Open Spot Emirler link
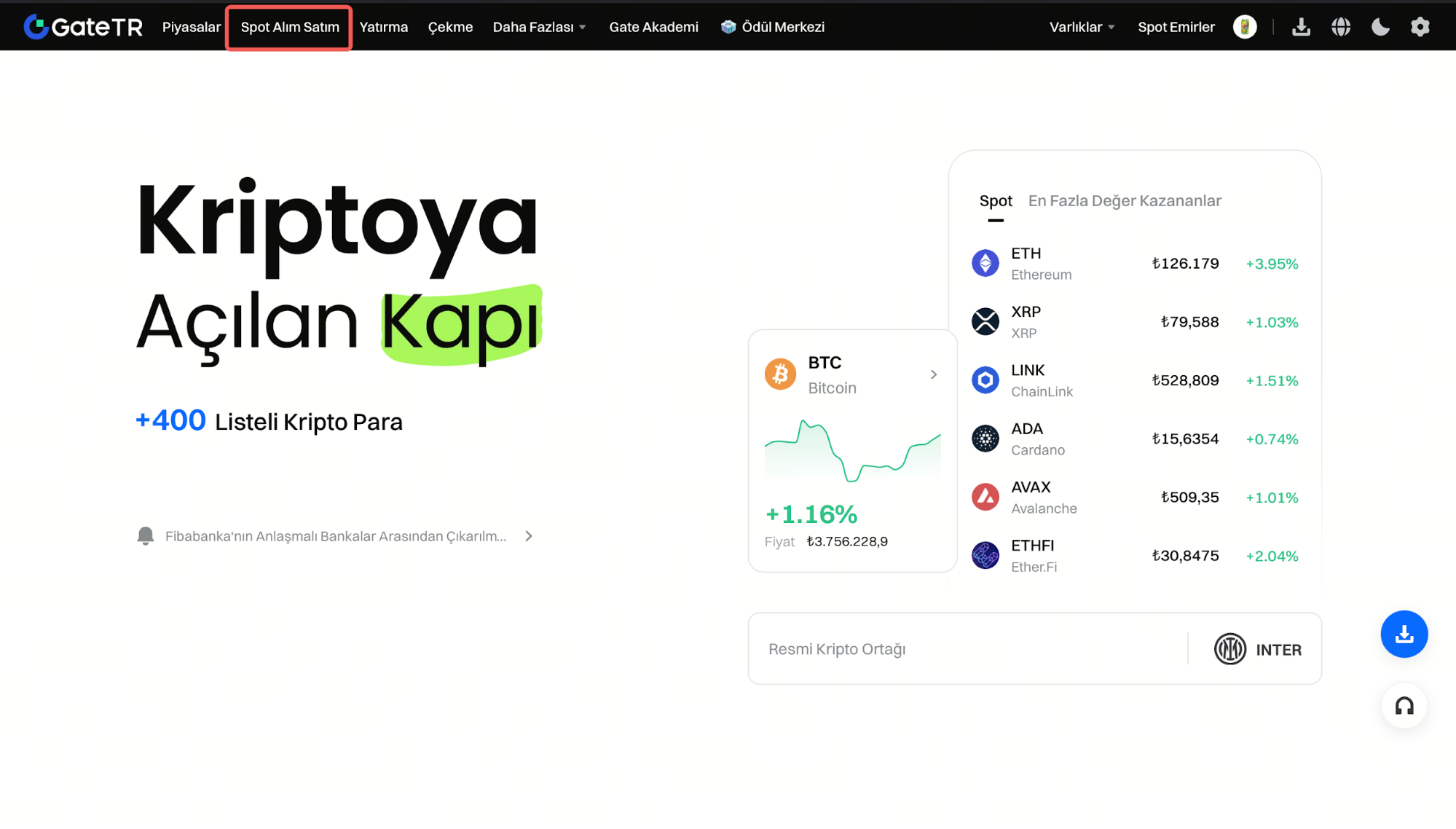The width and height of the screenshot is (1456, 829). pyautogui.click(x=1176, y=27)
